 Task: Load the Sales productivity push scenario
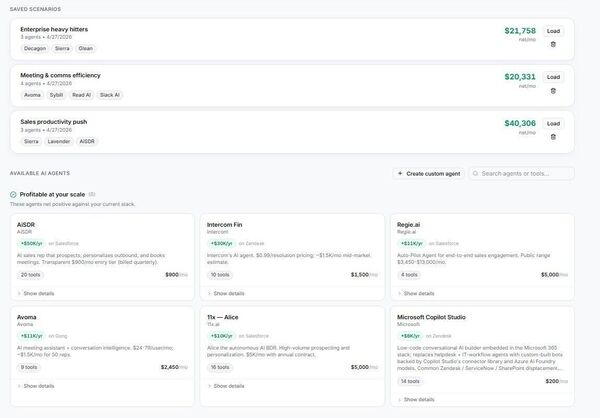(553, 124)
